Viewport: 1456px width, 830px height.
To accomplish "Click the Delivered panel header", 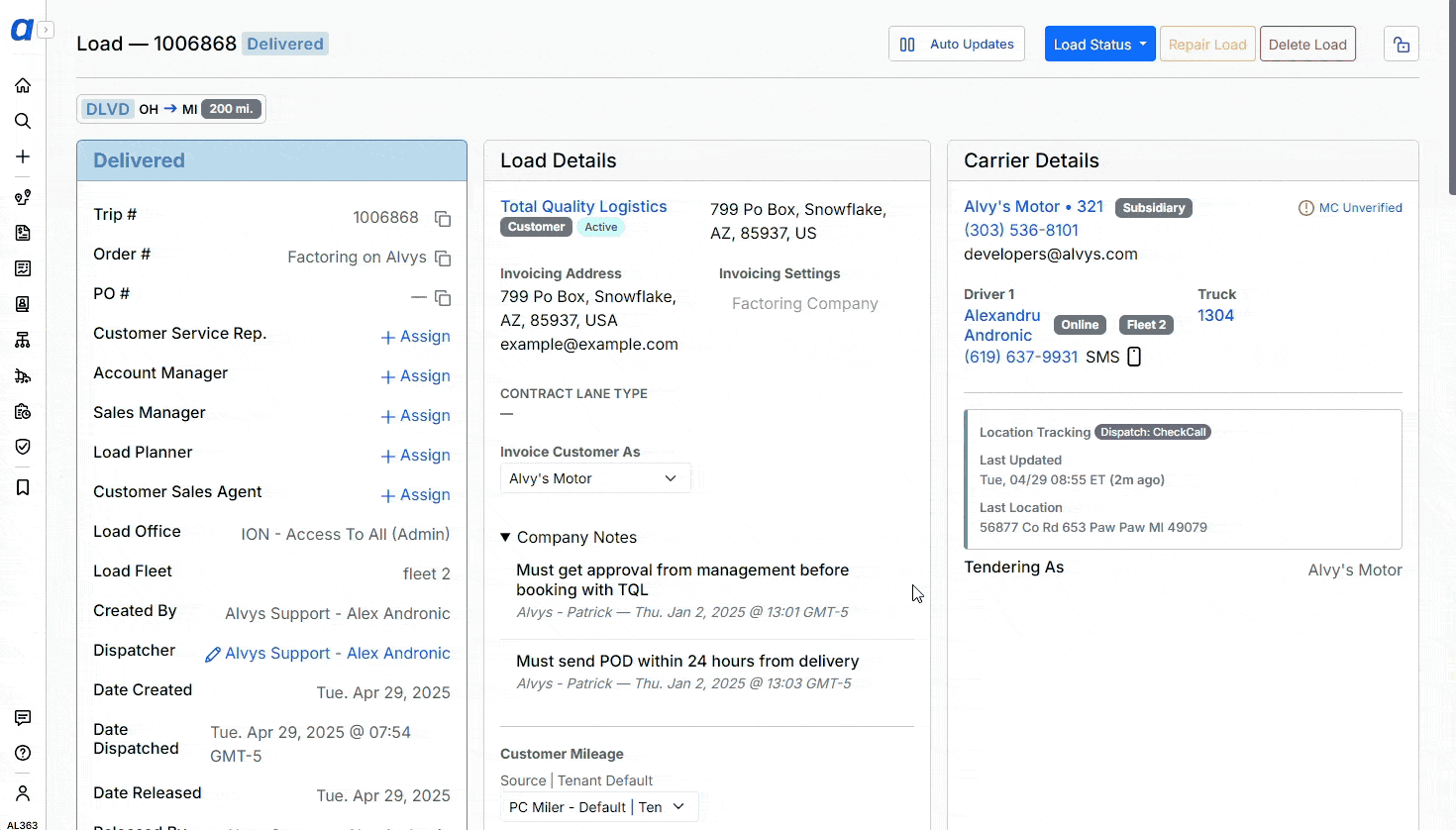I will [x=271, y=160].
